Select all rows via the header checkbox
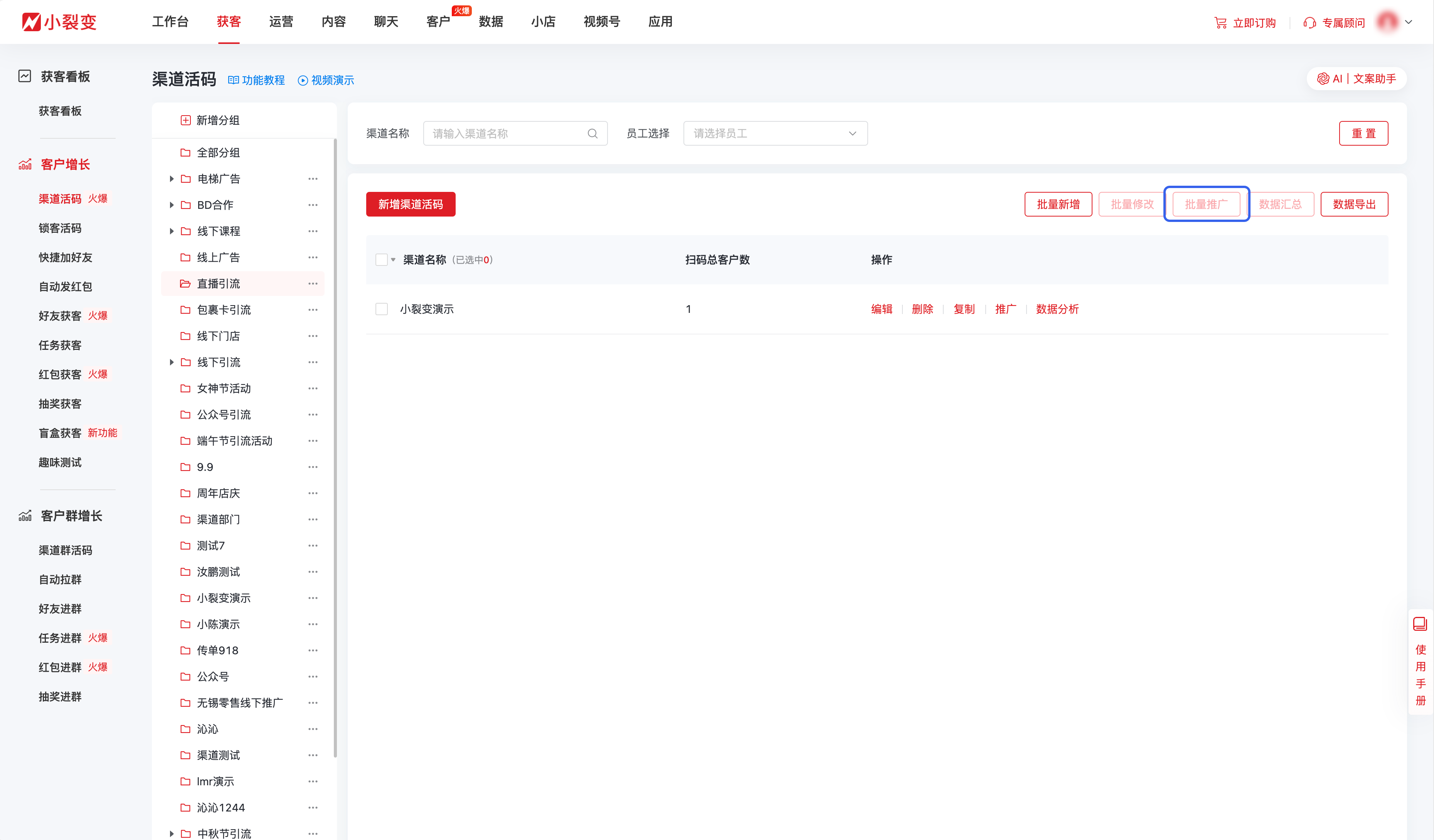The height and width of the screenshot is (840, 1434). click(x=381, y=259)
